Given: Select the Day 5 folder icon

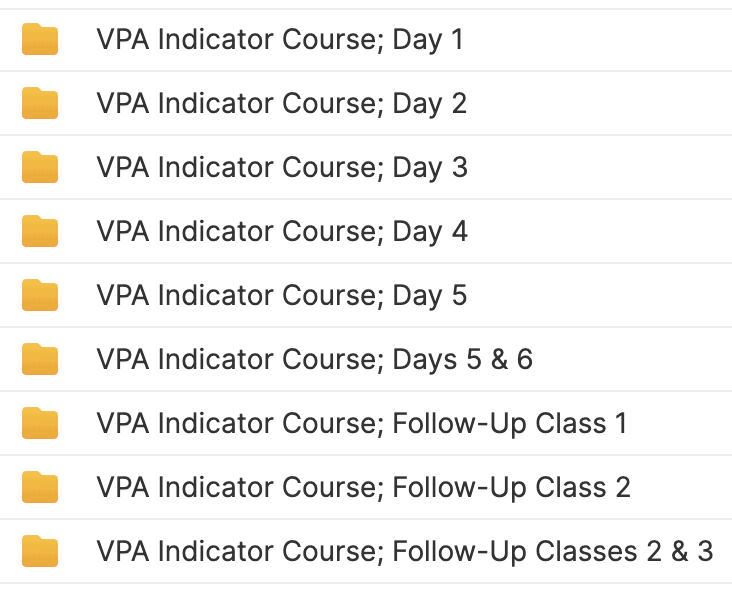Looking at the screenshot, I should (x=40, y=295).
